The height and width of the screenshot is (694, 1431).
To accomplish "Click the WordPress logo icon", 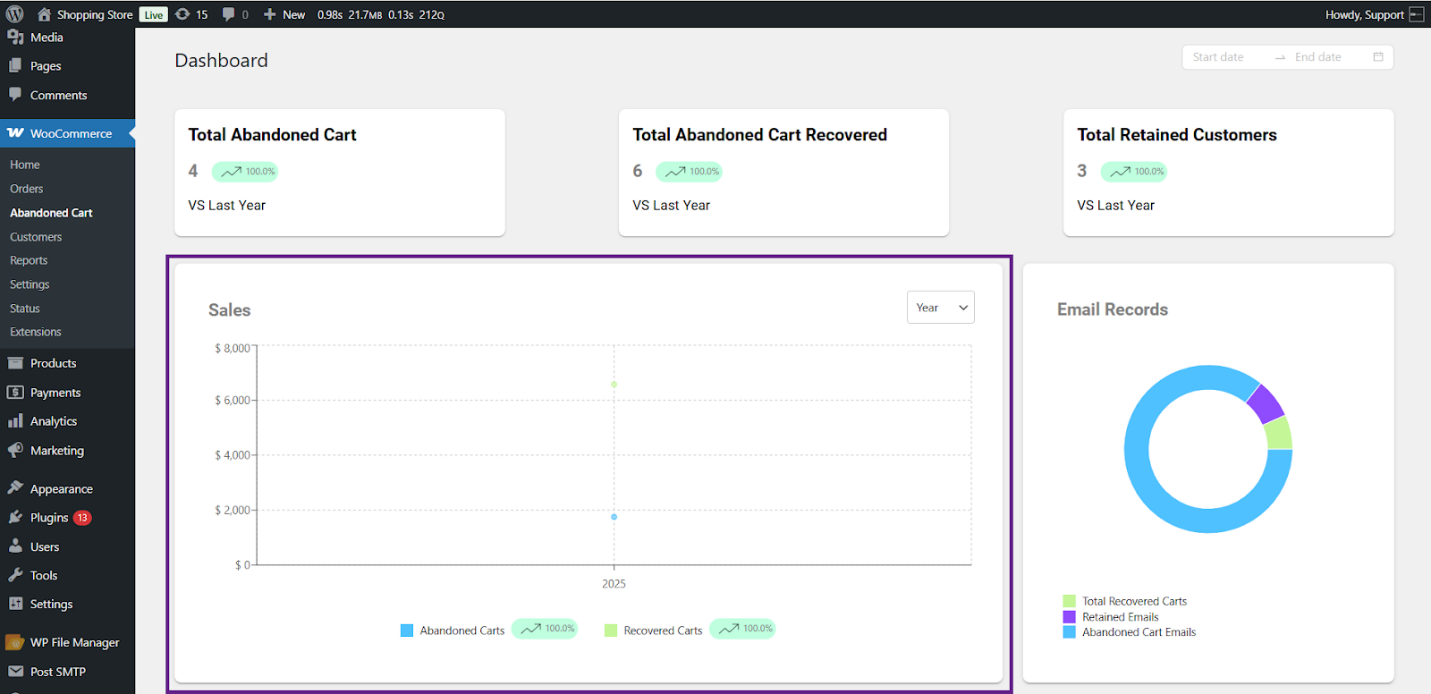I will 15,14.
